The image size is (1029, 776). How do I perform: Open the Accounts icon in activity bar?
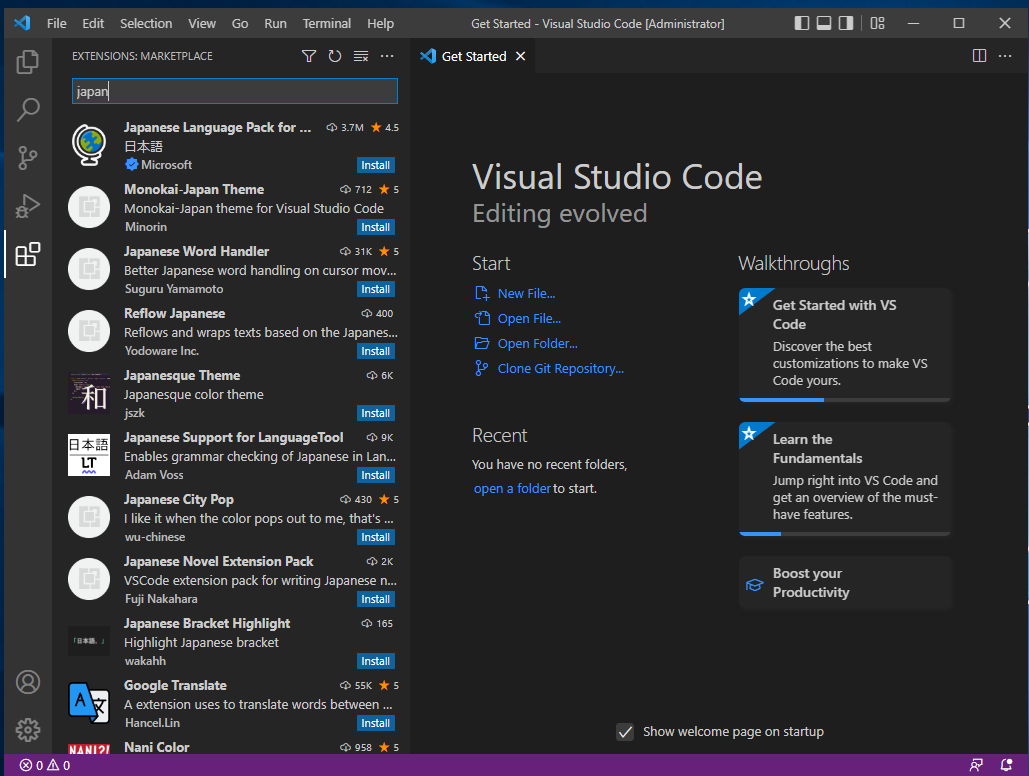(28, 682)
